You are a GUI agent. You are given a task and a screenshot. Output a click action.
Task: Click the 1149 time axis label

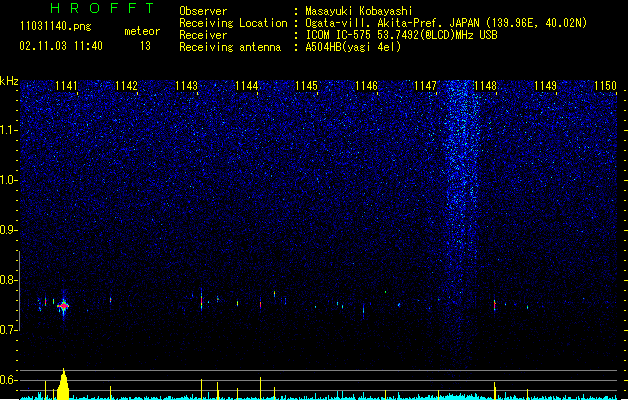point(546,86)
